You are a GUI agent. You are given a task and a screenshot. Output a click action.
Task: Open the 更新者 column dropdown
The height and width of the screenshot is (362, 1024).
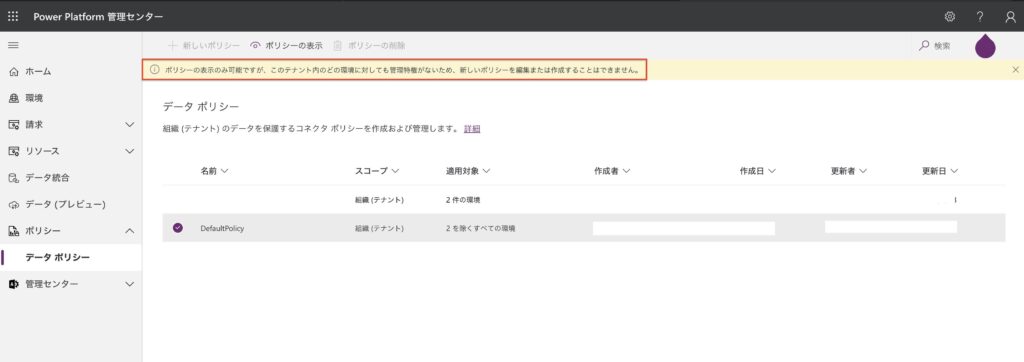pos(863,171)
